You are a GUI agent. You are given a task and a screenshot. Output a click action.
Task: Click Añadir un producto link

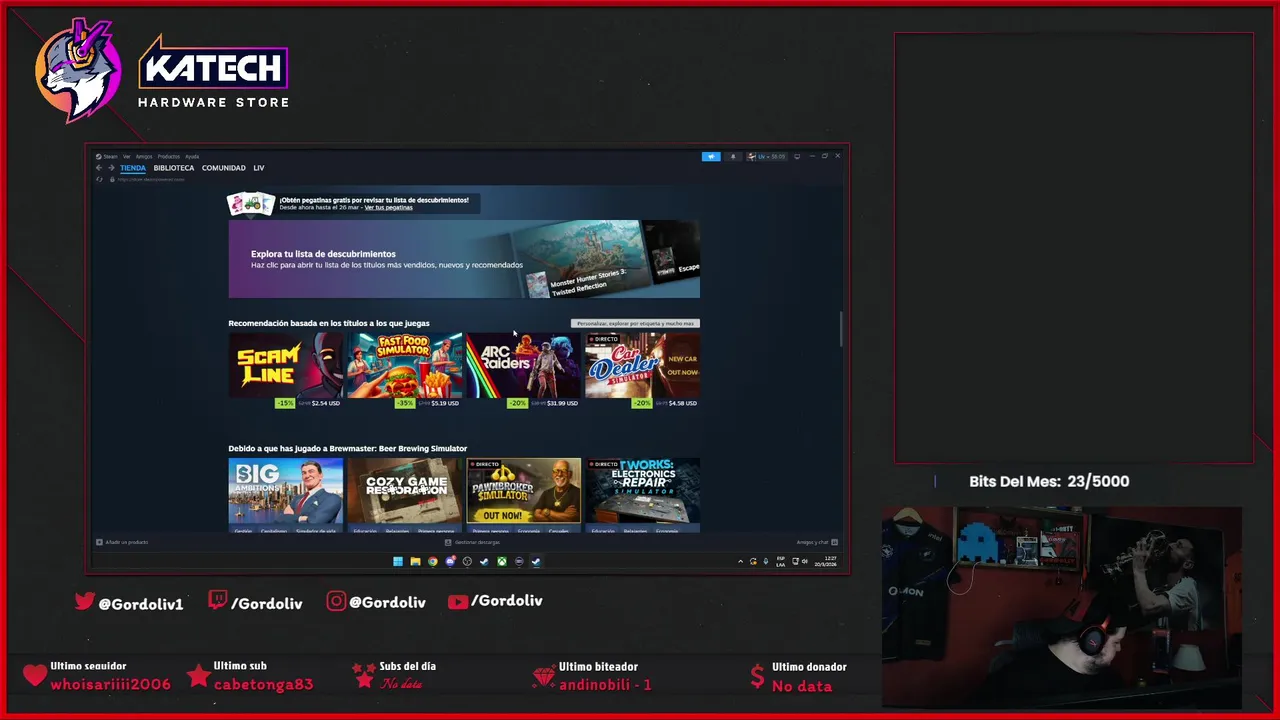127,542
